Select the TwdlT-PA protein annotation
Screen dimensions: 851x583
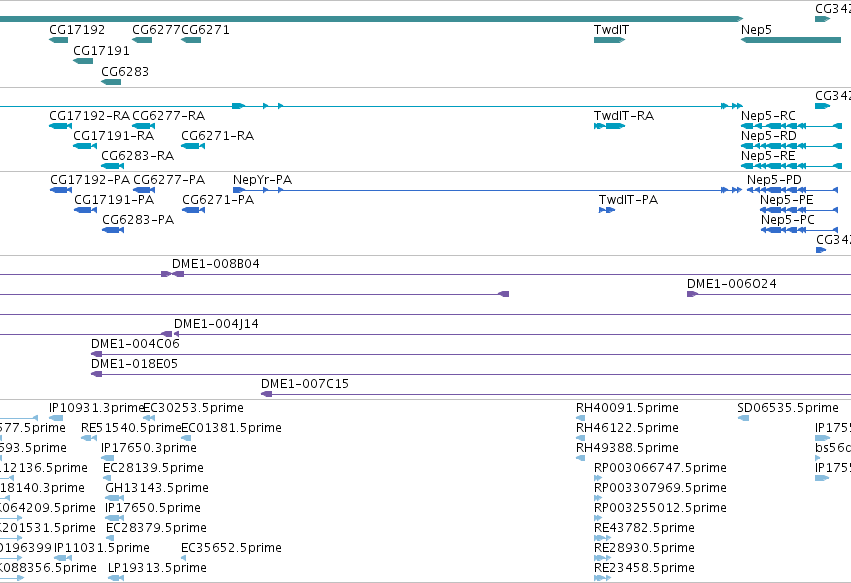click(x=607, y=210)
